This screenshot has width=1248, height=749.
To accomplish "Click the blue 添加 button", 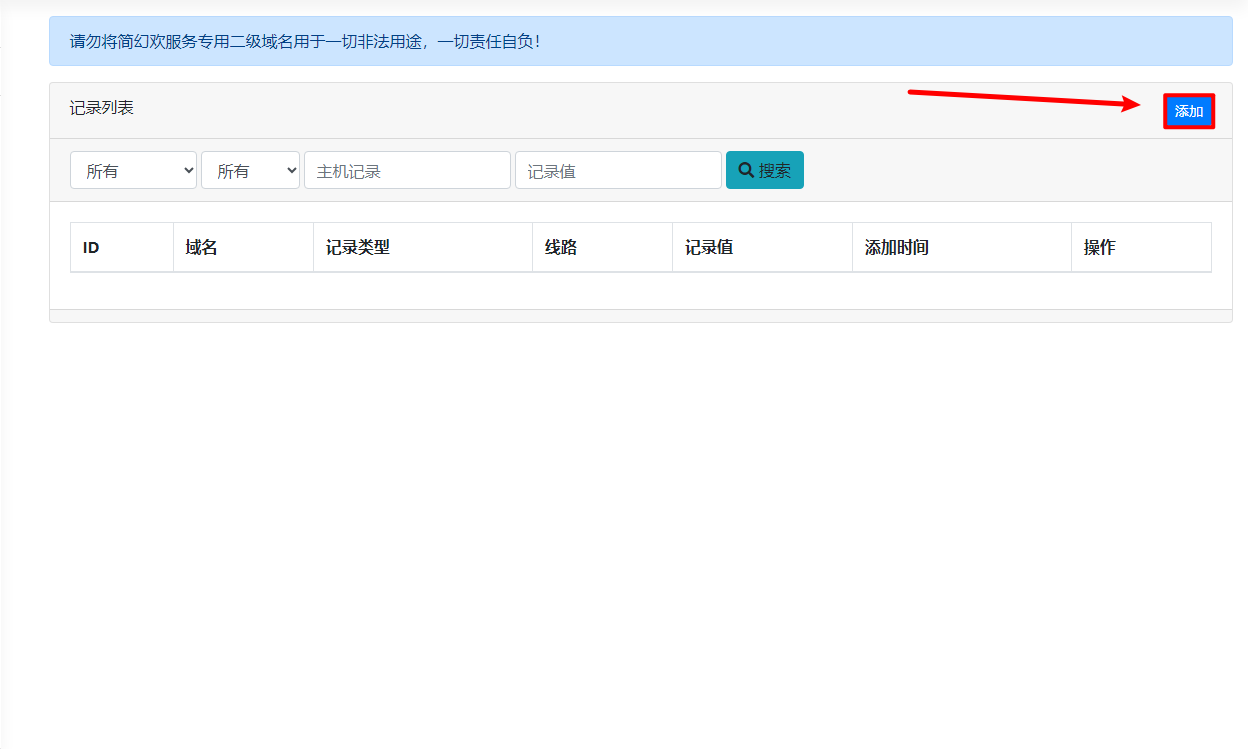I will (1188, 111).
